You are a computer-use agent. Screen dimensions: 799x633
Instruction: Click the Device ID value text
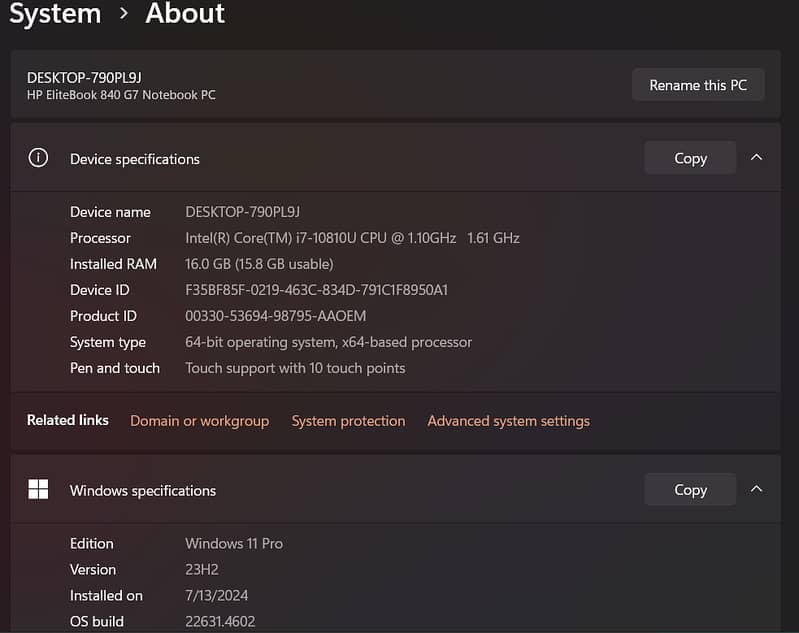[x=316, y=290]
